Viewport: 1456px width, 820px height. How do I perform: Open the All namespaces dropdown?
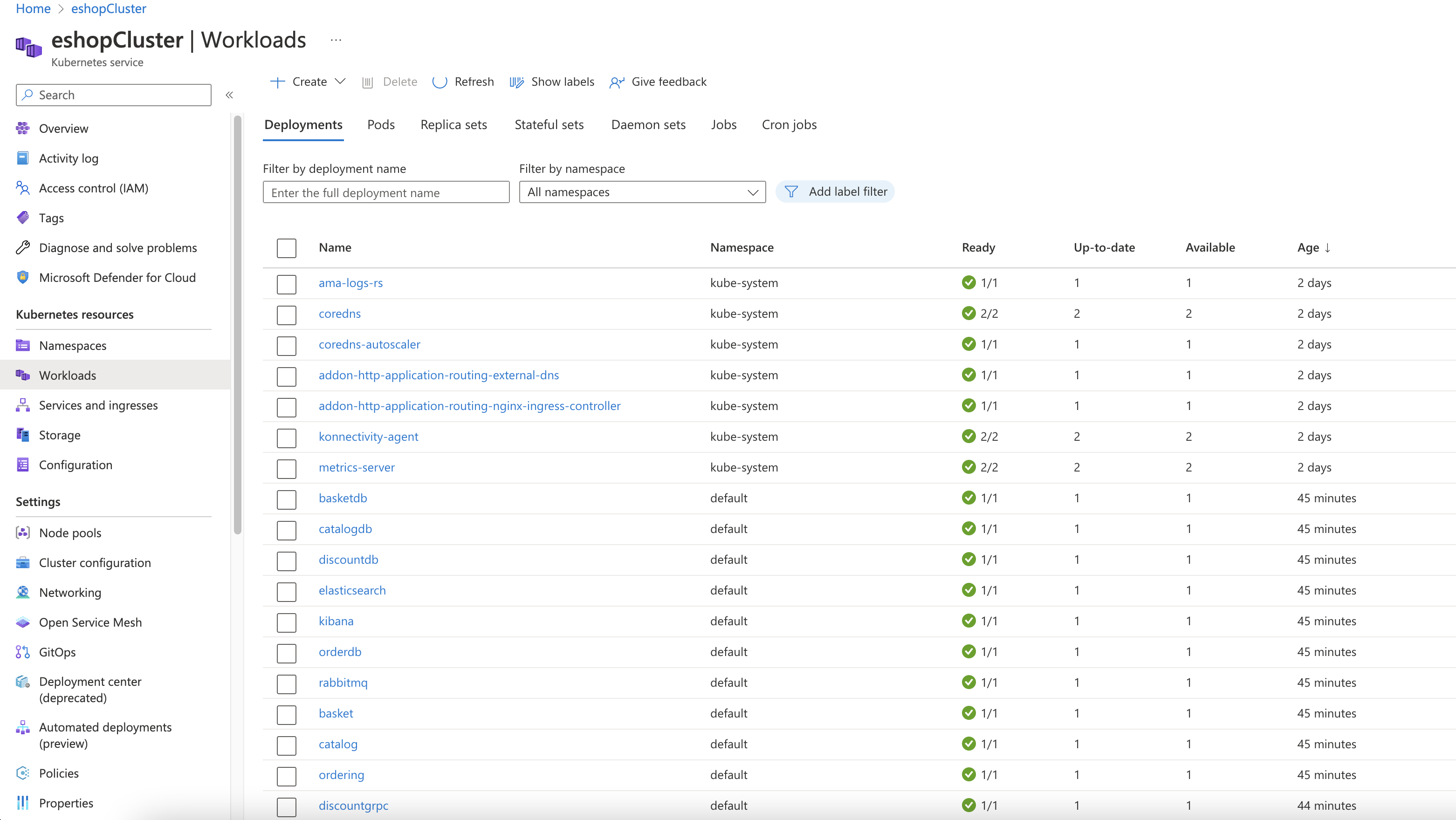[x=642, y=192]
